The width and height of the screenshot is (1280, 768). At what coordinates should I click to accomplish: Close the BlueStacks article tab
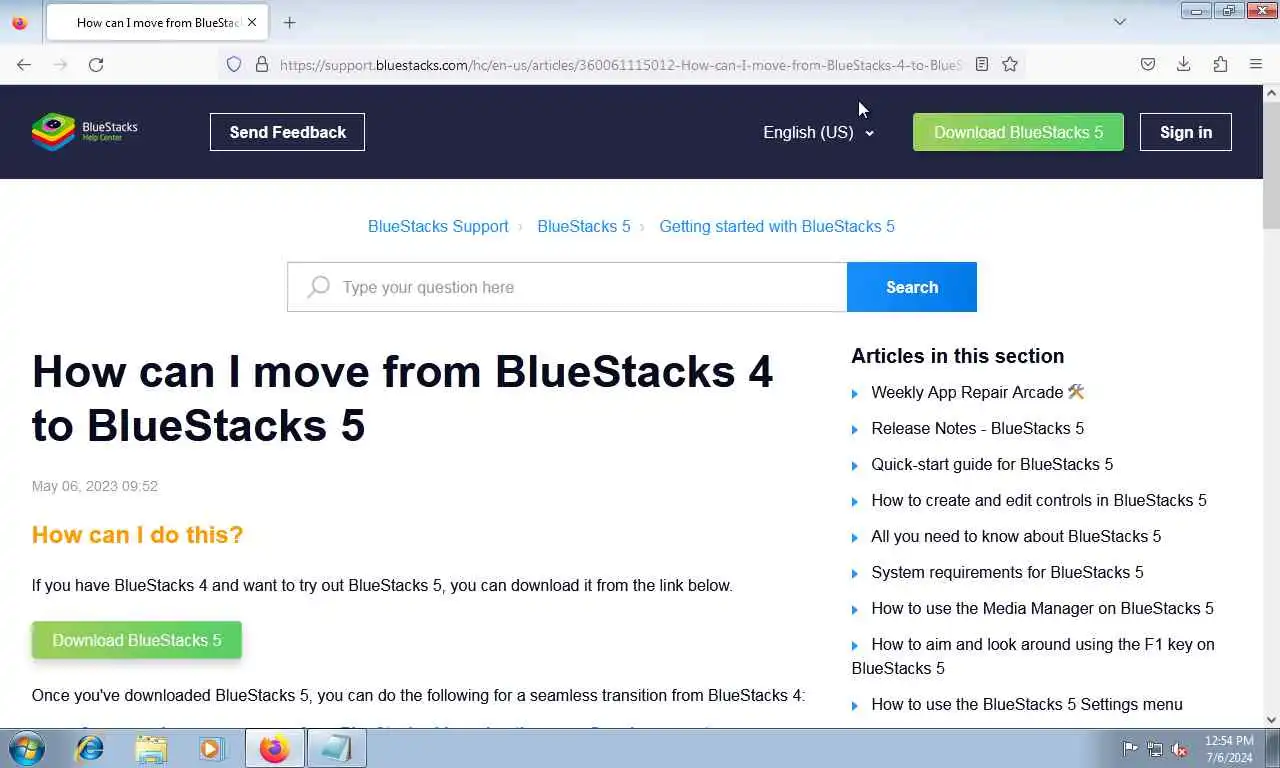251,22
